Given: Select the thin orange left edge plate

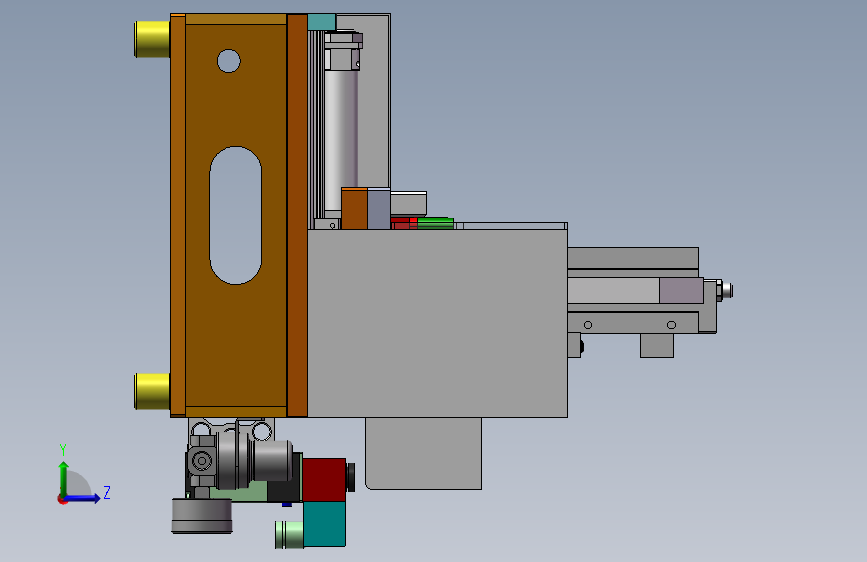Looking at the screenshot, I should (x=178, y=215).
